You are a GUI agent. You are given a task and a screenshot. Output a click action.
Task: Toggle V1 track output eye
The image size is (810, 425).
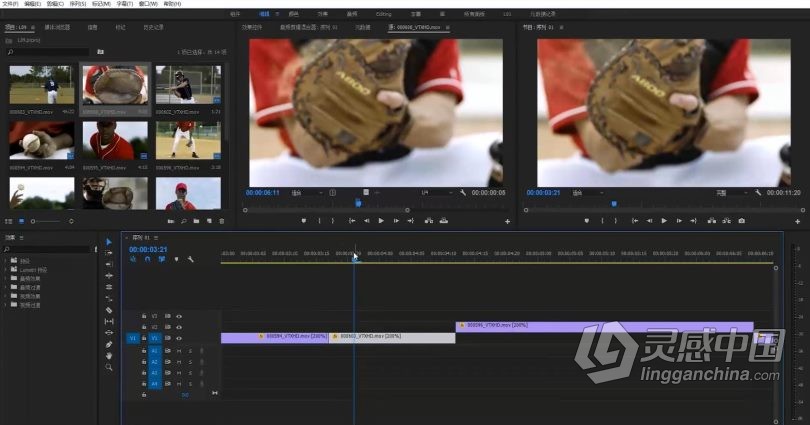coord(179,338)
